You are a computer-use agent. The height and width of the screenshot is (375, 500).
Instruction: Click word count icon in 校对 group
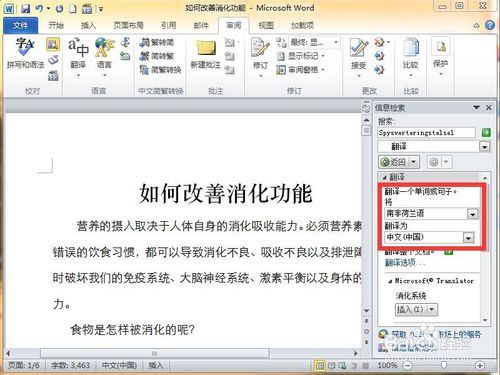click(x=53, y=76)
